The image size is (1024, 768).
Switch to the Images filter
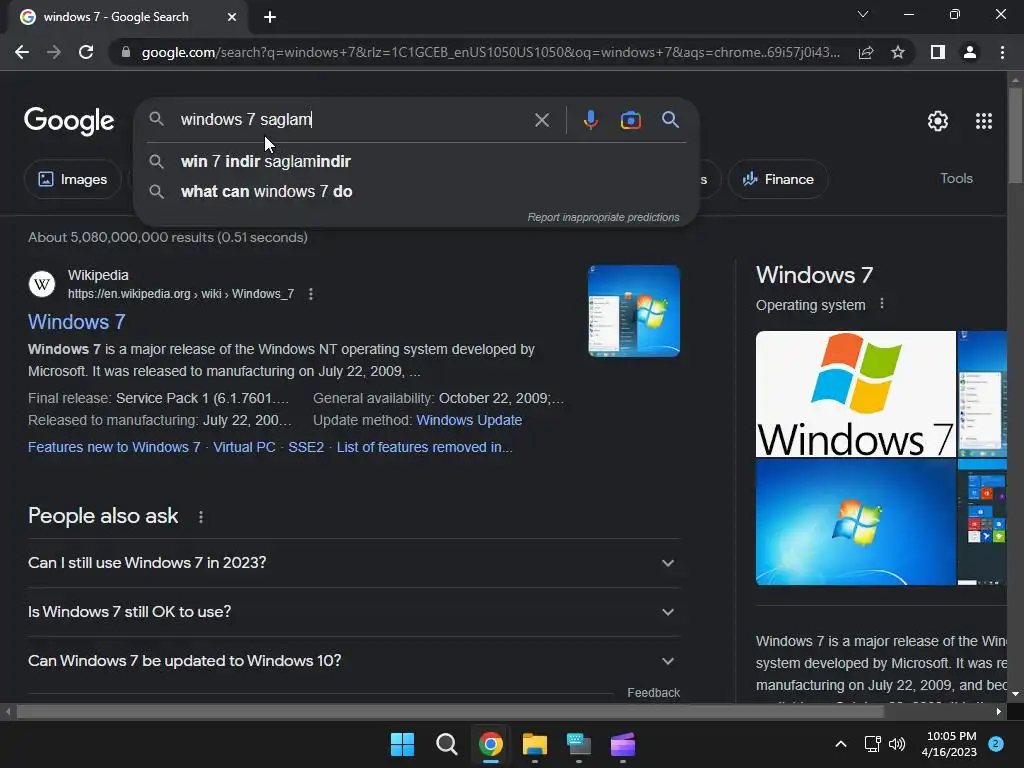(x=72, y=179)
